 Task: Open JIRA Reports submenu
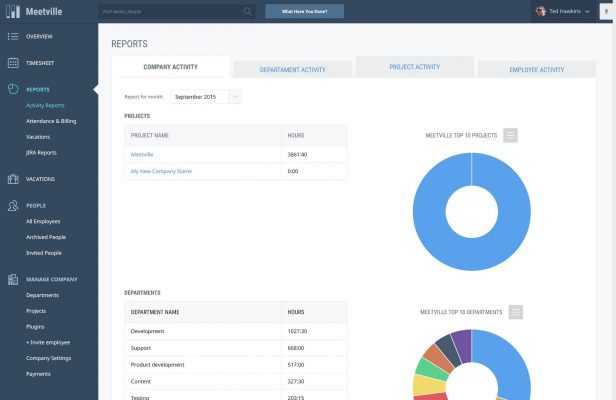click(41, 152)
